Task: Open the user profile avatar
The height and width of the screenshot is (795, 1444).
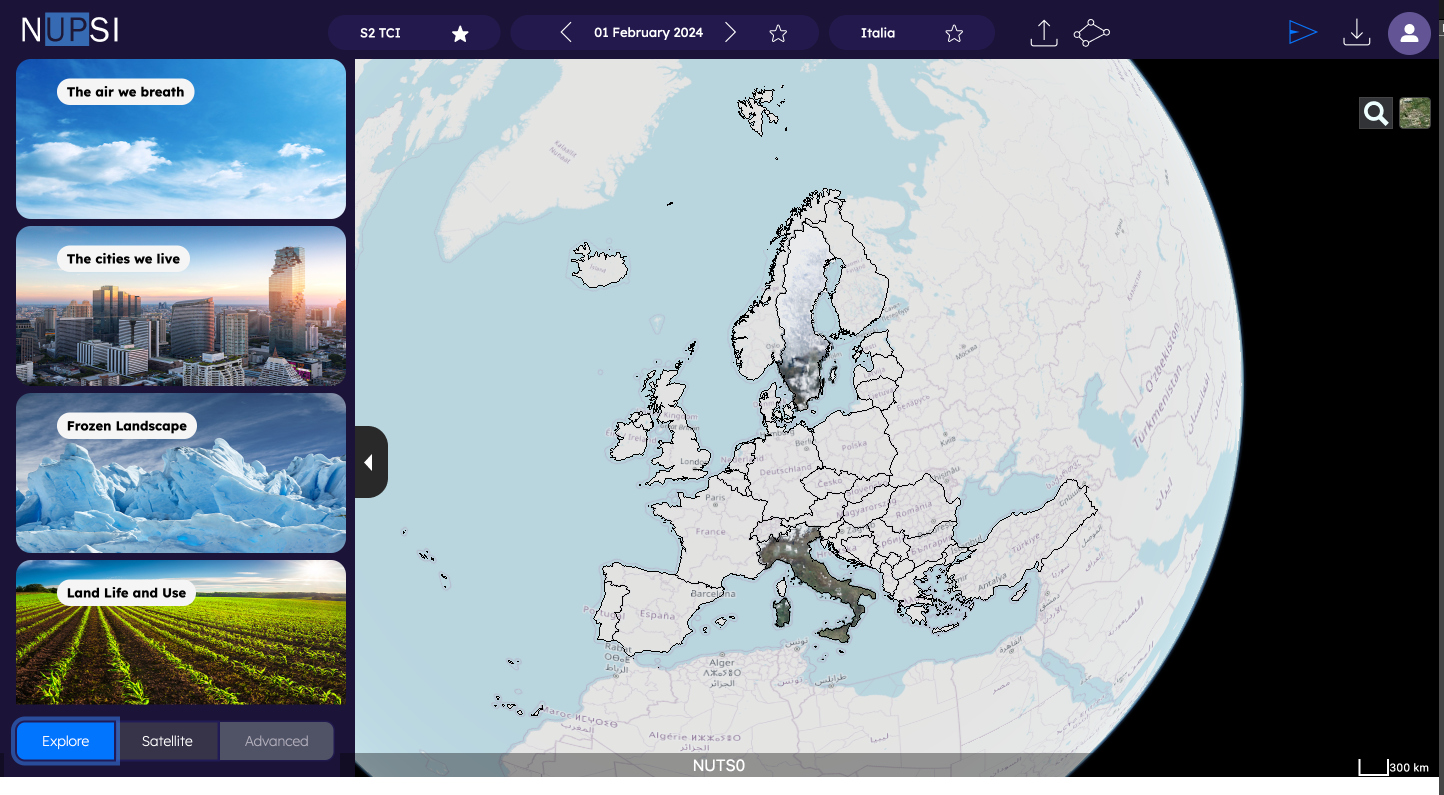Action: [x=1409, y=33]
